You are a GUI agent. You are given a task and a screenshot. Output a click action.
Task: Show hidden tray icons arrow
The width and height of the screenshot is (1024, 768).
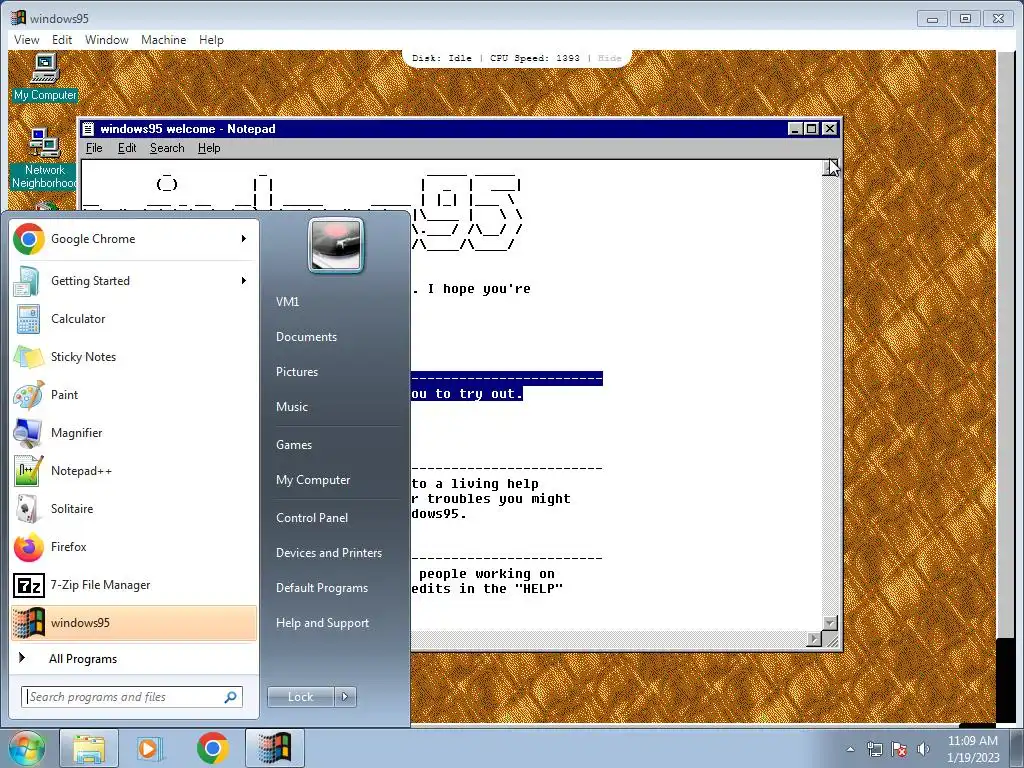coord(850,749)
